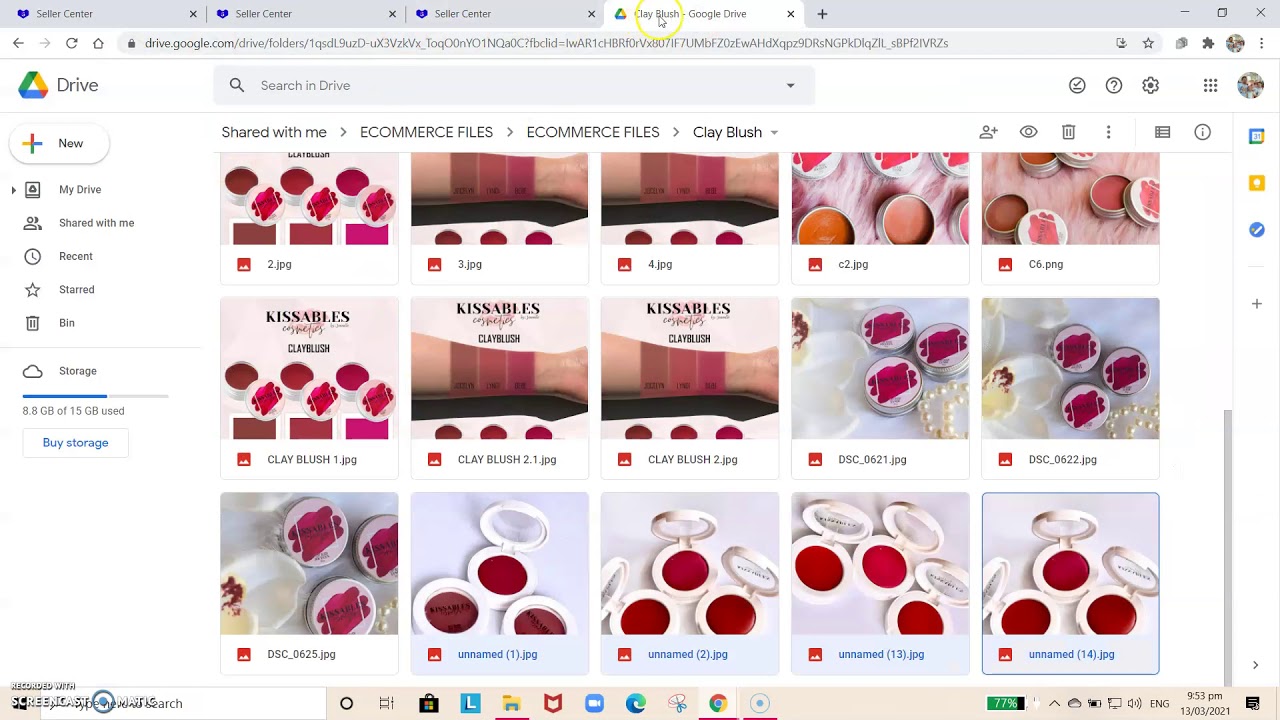The height and width of the screenshot is (720, 1280).
Task: Open browser home button
Action: click(98, 43)
